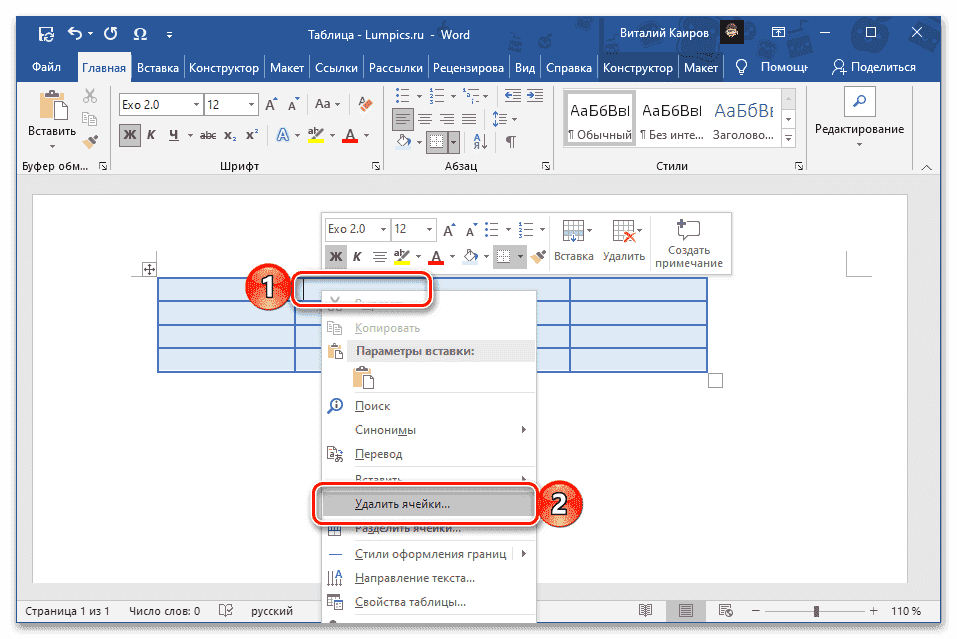Apply text highlight color from mini toolbar

[x=401, y=257]
